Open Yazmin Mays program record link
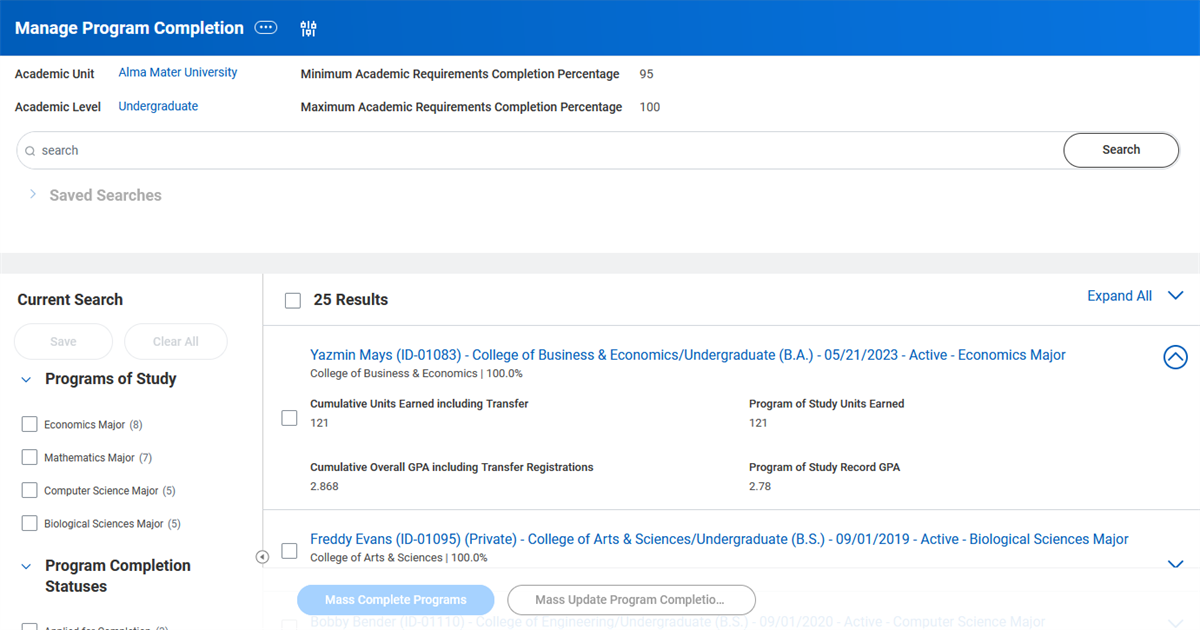 tap(688, 355)
